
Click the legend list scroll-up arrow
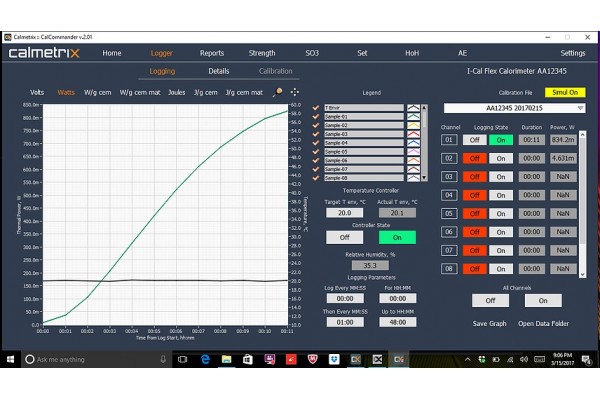coord(424,108)
